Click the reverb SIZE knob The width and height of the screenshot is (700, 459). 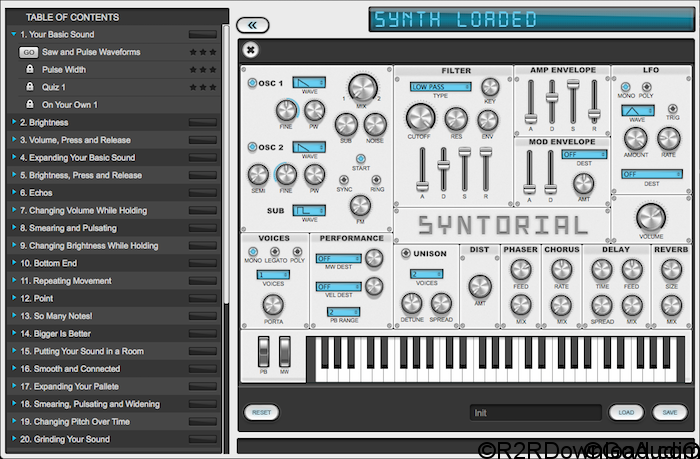point(671,270)
